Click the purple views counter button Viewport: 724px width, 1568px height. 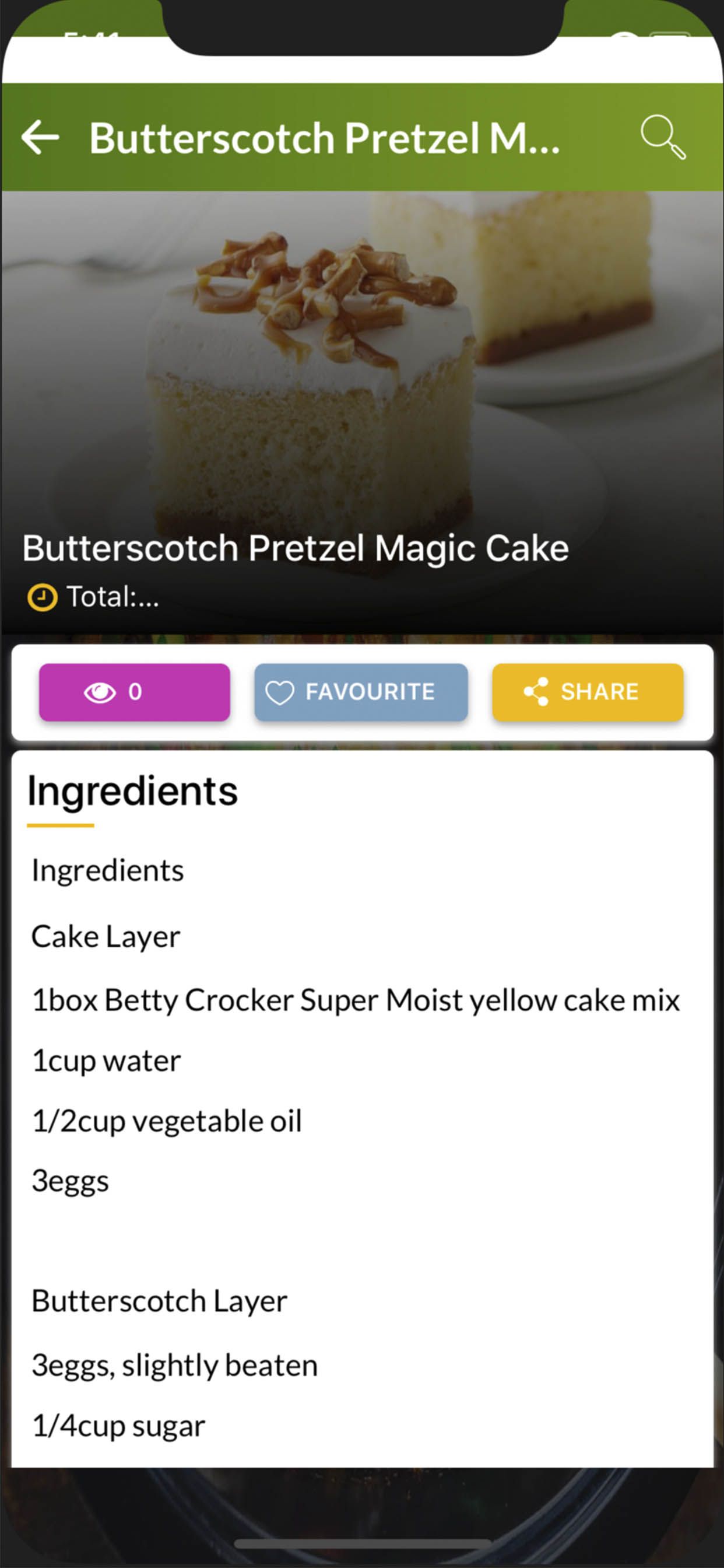(x=135, y=692)
